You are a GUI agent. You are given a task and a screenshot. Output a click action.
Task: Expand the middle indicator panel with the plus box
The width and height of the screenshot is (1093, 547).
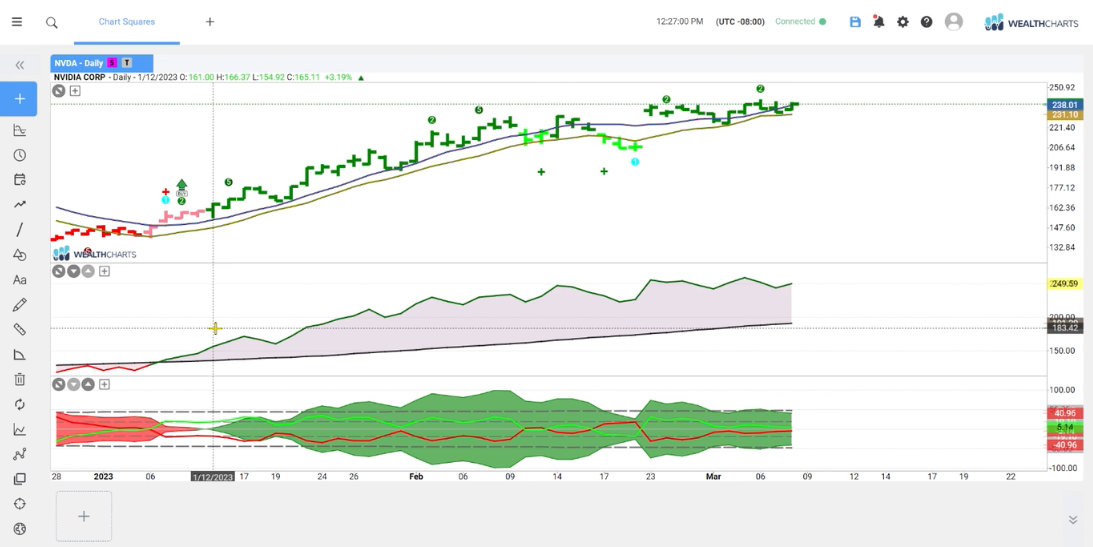[104, 271]
